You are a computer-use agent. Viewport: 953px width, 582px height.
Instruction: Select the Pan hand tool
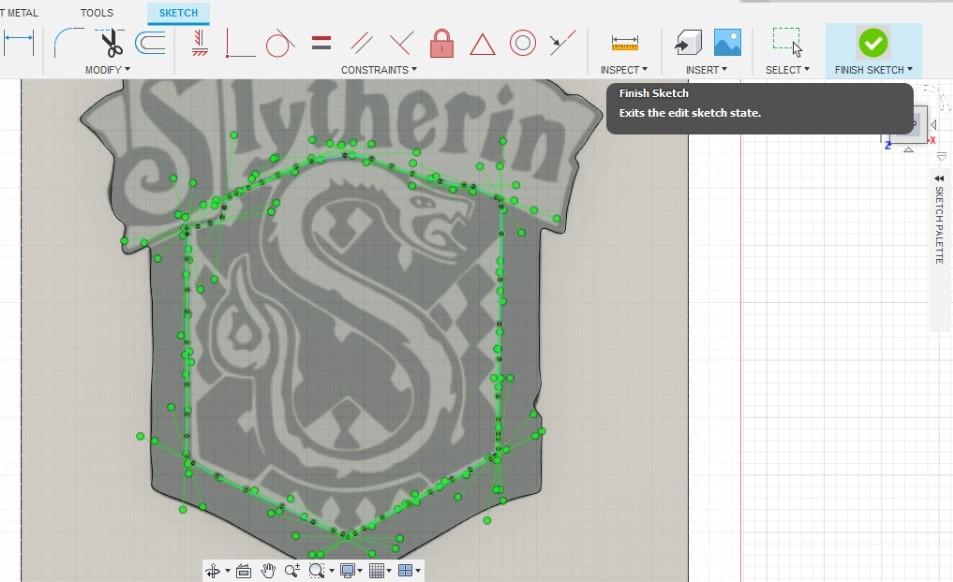268,570
